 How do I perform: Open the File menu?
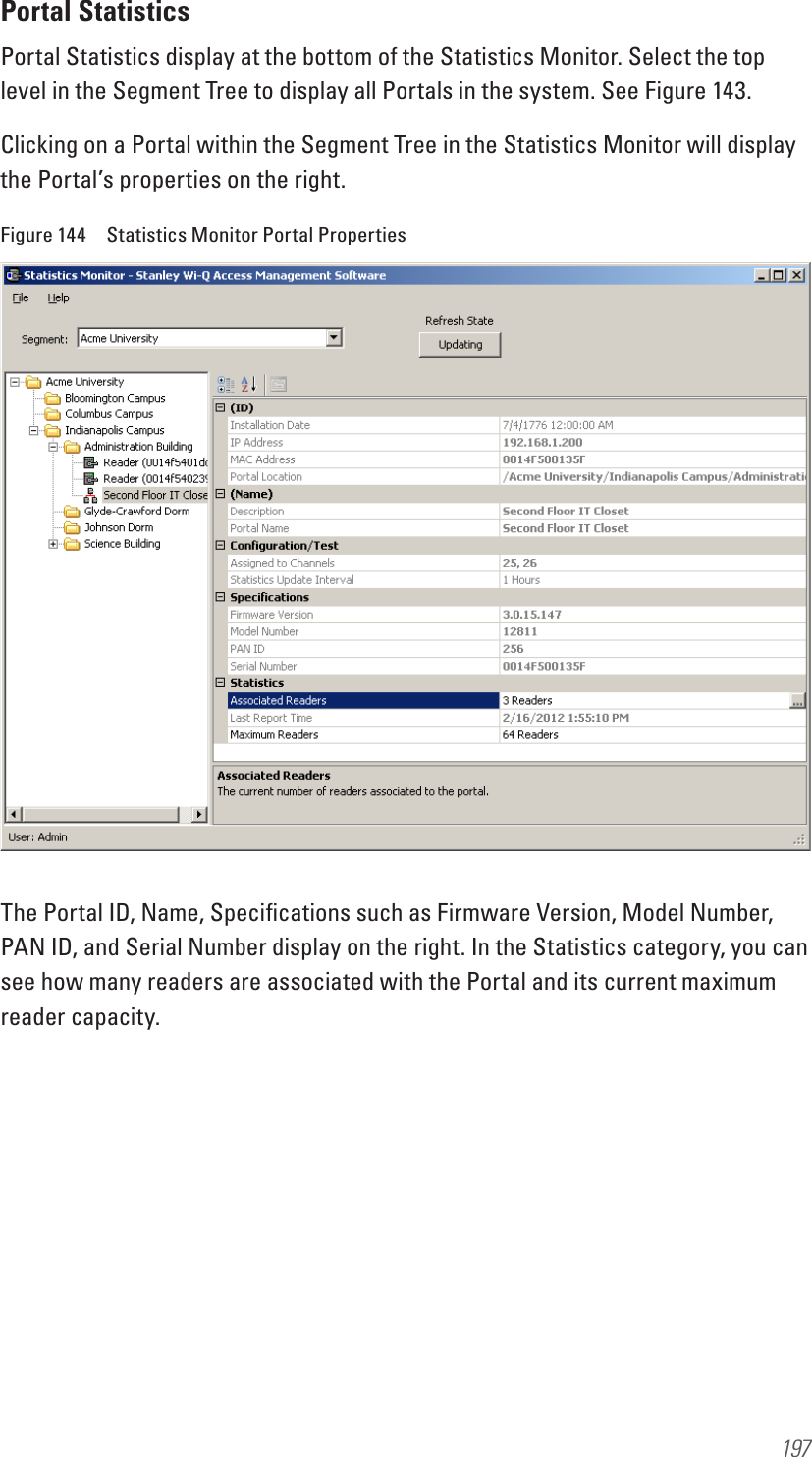pyautogui.click(x=20, y=297)
